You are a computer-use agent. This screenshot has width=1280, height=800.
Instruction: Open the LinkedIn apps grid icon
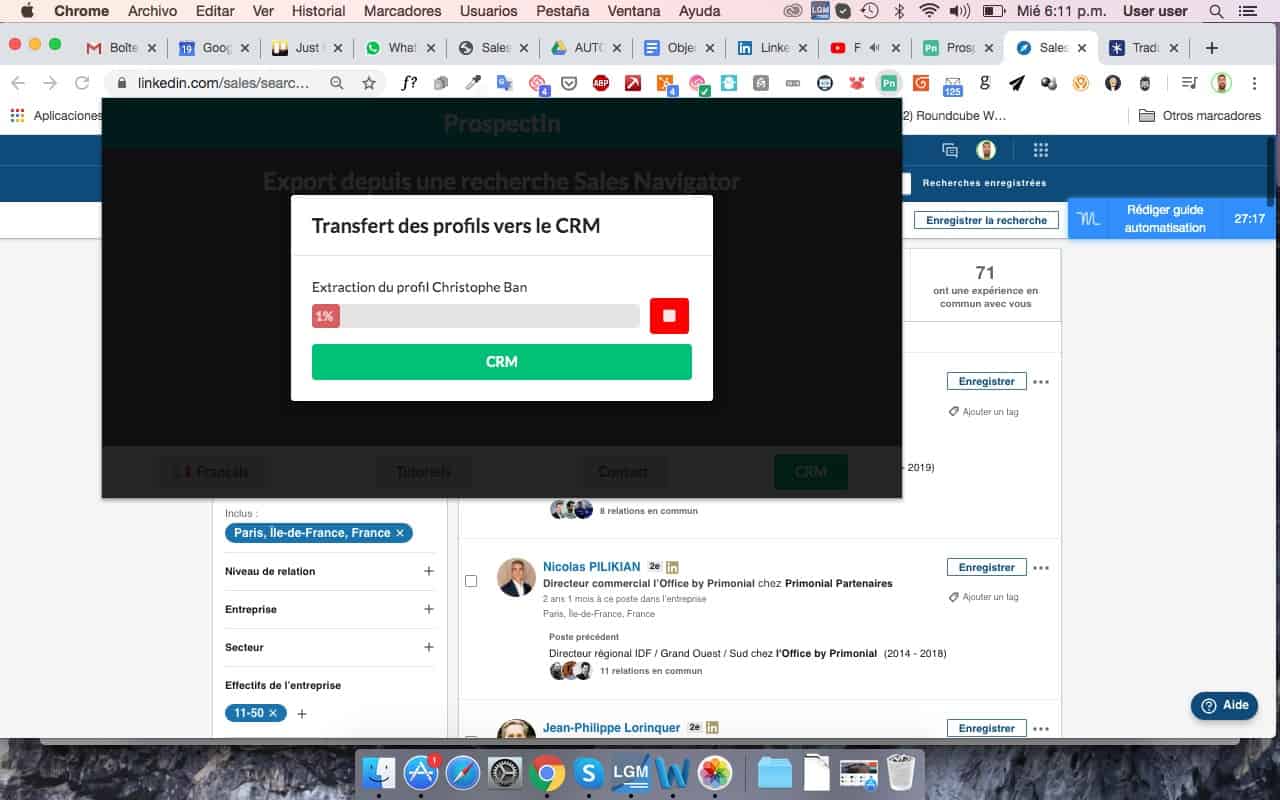(x=1041, y=150)
